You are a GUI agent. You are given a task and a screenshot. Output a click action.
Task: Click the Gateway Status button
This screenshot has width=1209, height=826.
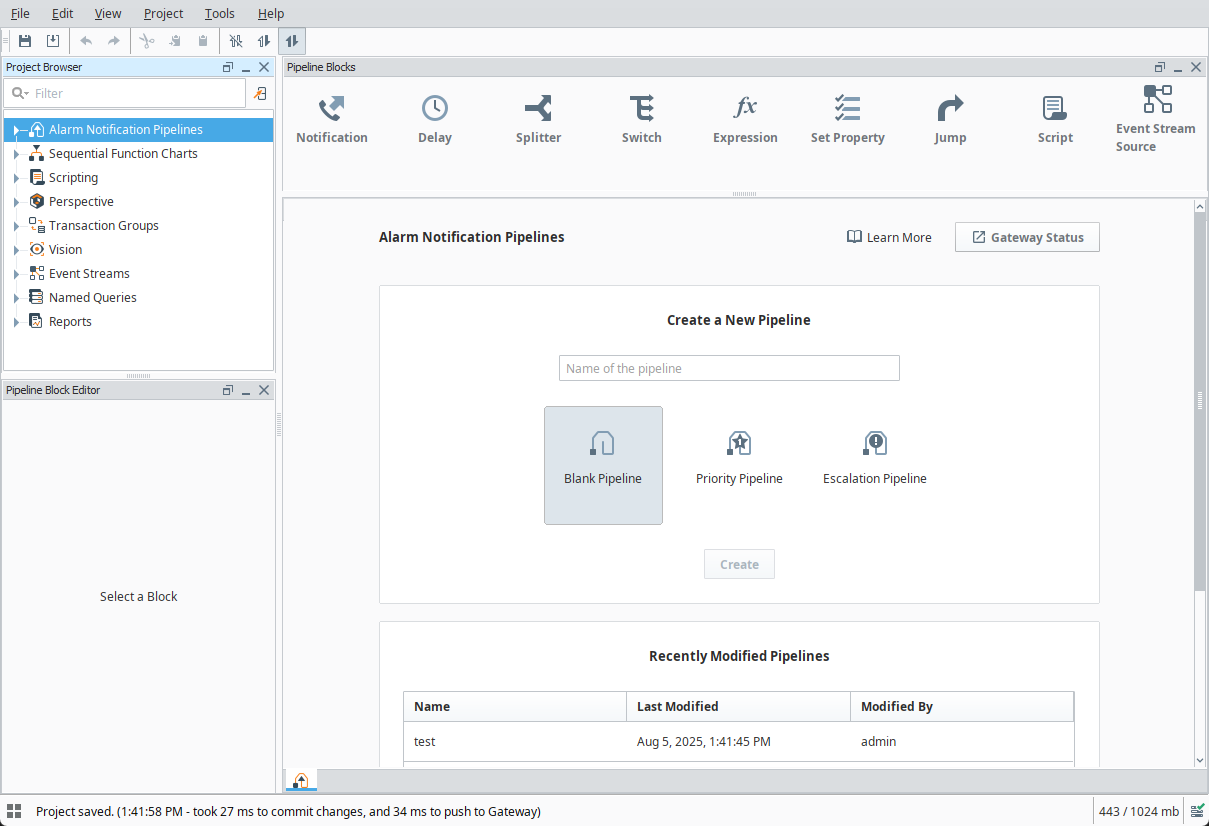point(1027,237)
